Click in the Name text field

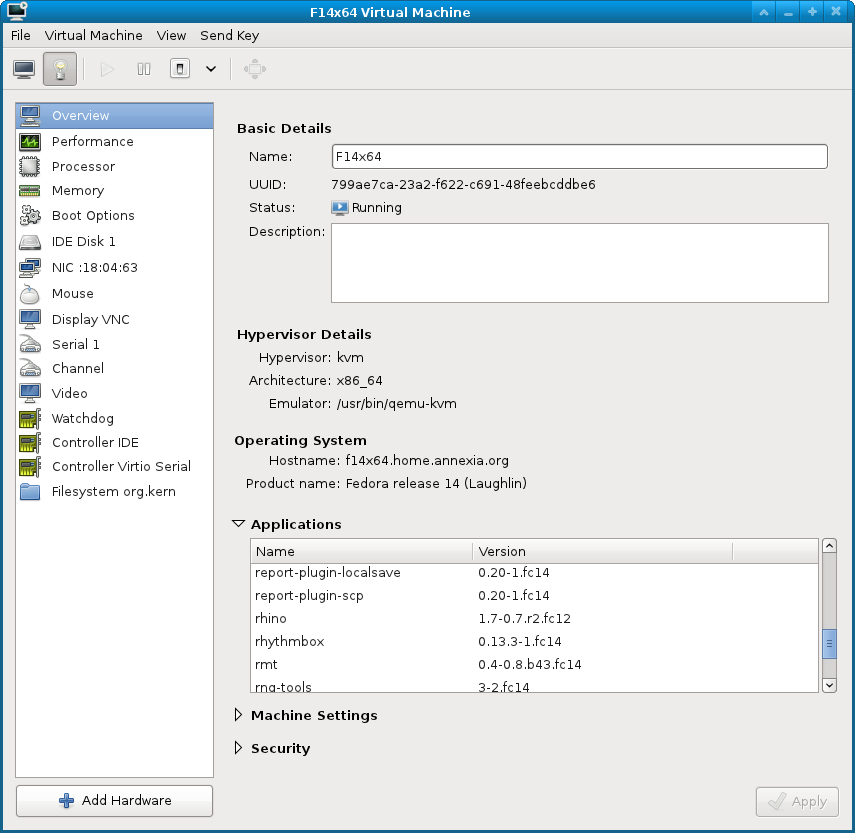point(579,157)
